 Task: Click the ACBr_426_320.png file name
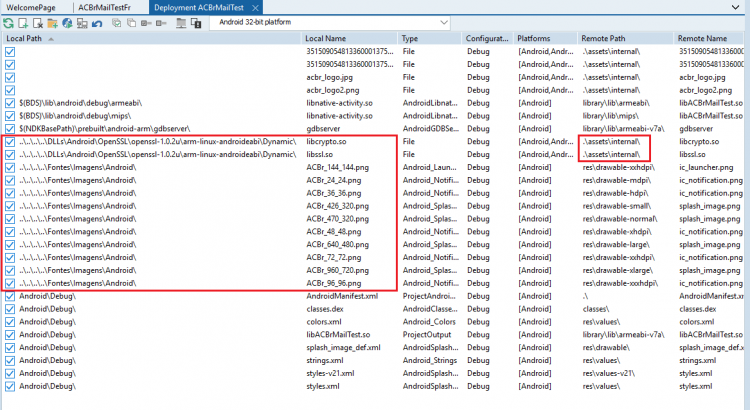pos(337,206)
